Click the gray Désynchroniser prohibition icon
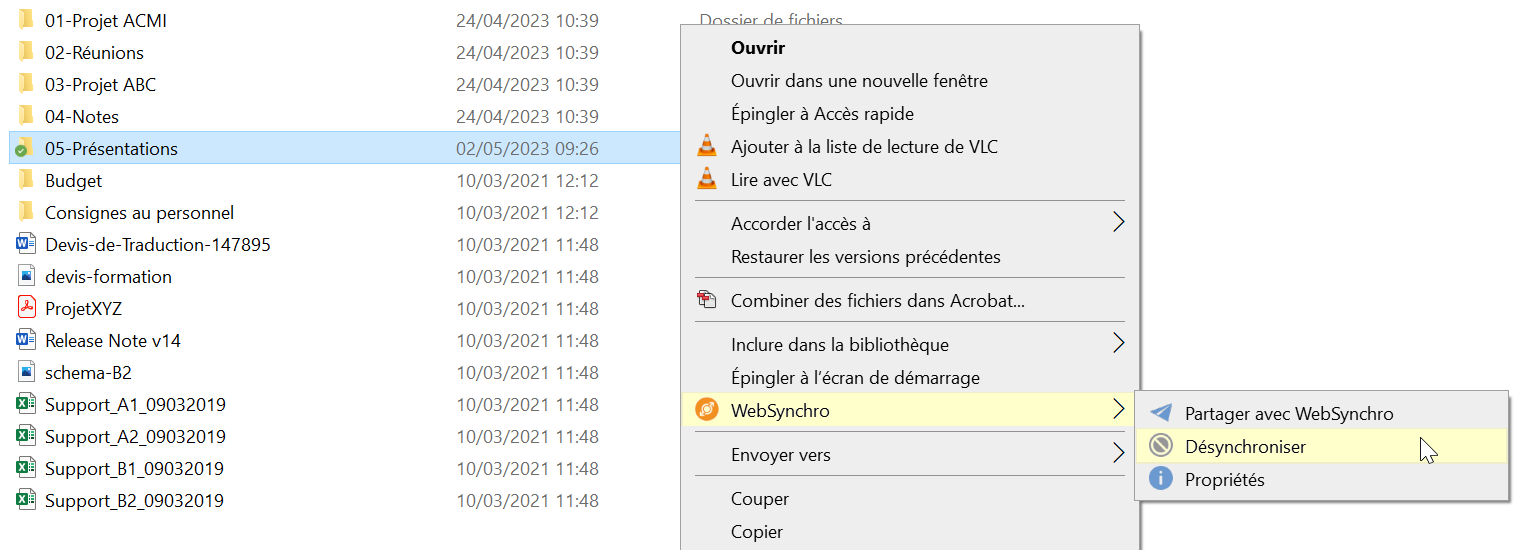This screenshot has height=550, width=1519. [1160, 446]
